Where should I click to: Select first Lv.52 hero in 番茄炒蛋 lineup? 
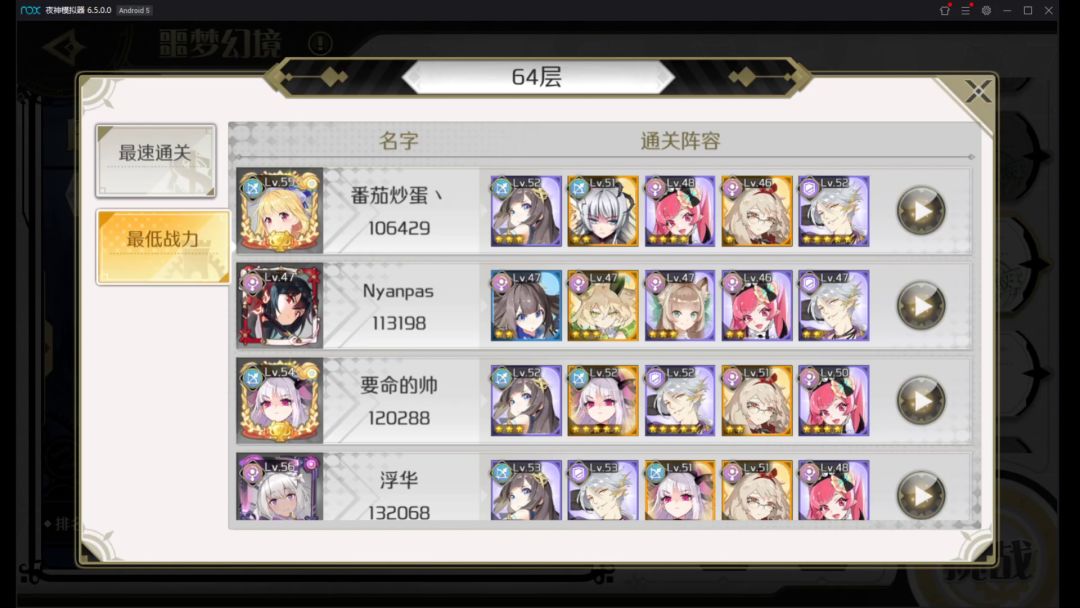coord(526,211)
